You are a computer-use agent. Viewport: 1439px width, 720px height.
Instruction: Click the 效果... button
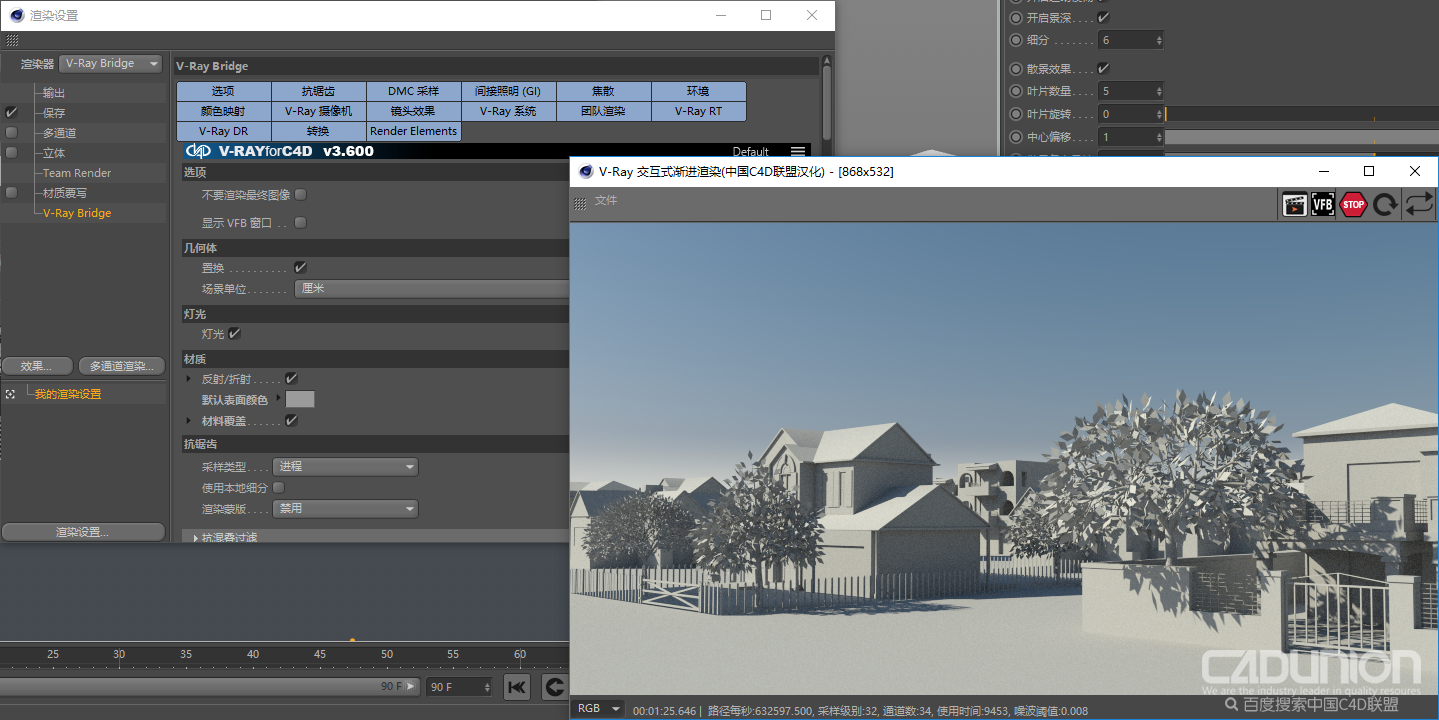(x=38, y=366)
